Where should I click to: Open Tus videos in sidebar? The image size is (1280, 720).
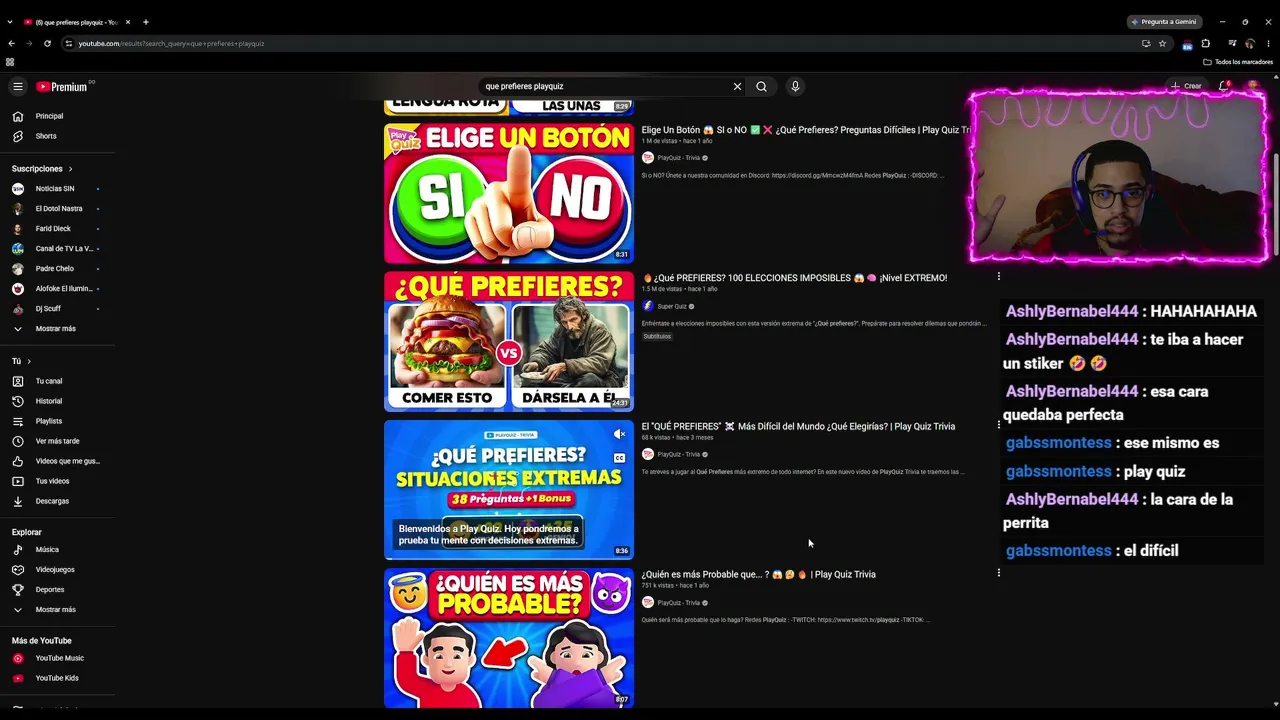57,481
